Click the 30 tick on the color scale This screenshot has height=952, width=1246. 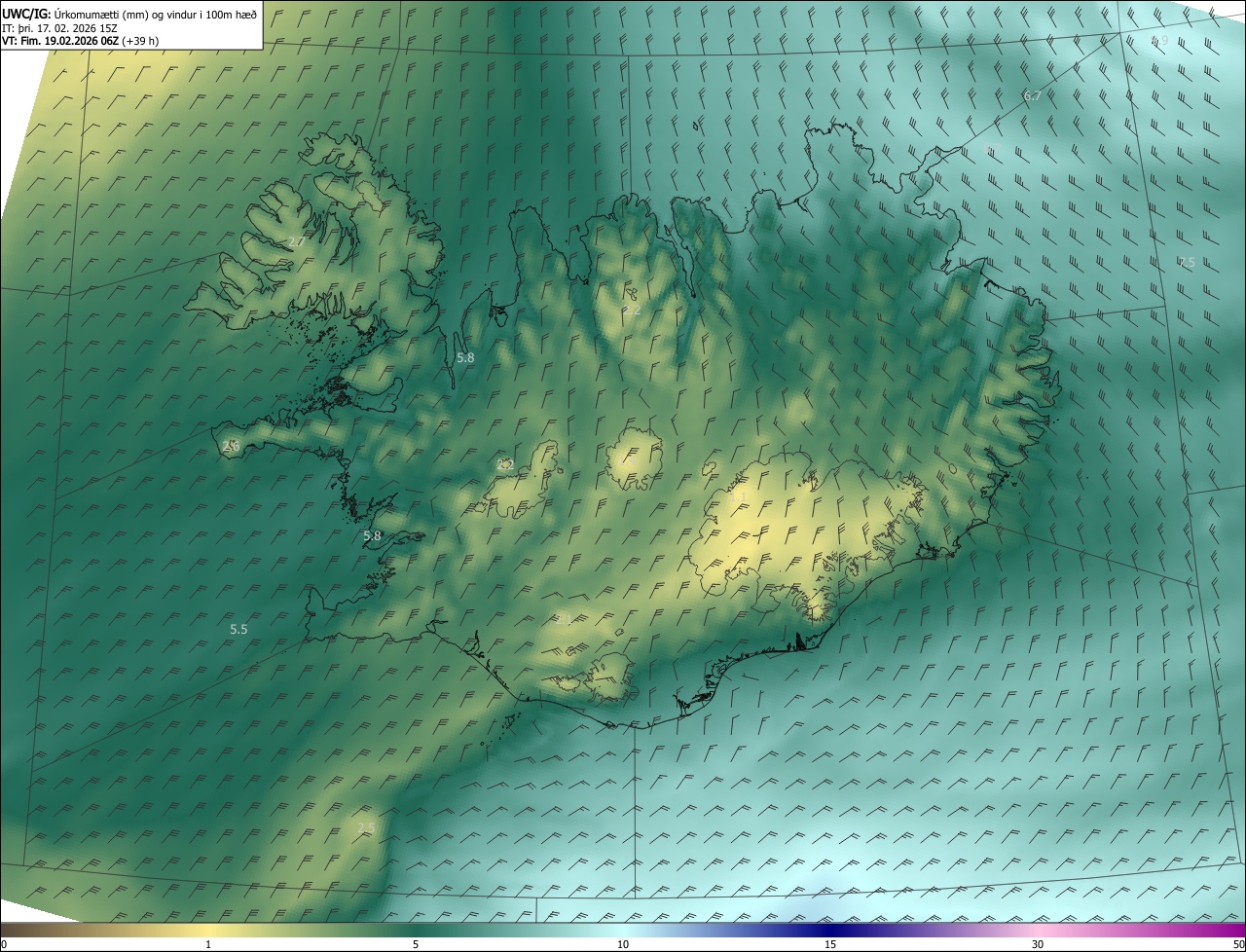click(1038, 944)
